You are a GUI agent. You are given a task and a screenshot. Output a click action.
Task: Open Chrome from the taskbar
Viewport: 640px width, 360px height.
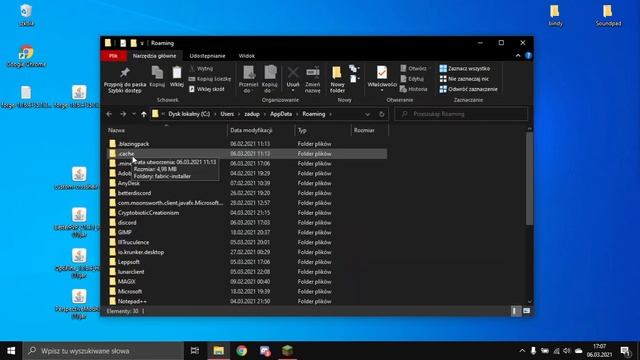(x=242, y=351)
